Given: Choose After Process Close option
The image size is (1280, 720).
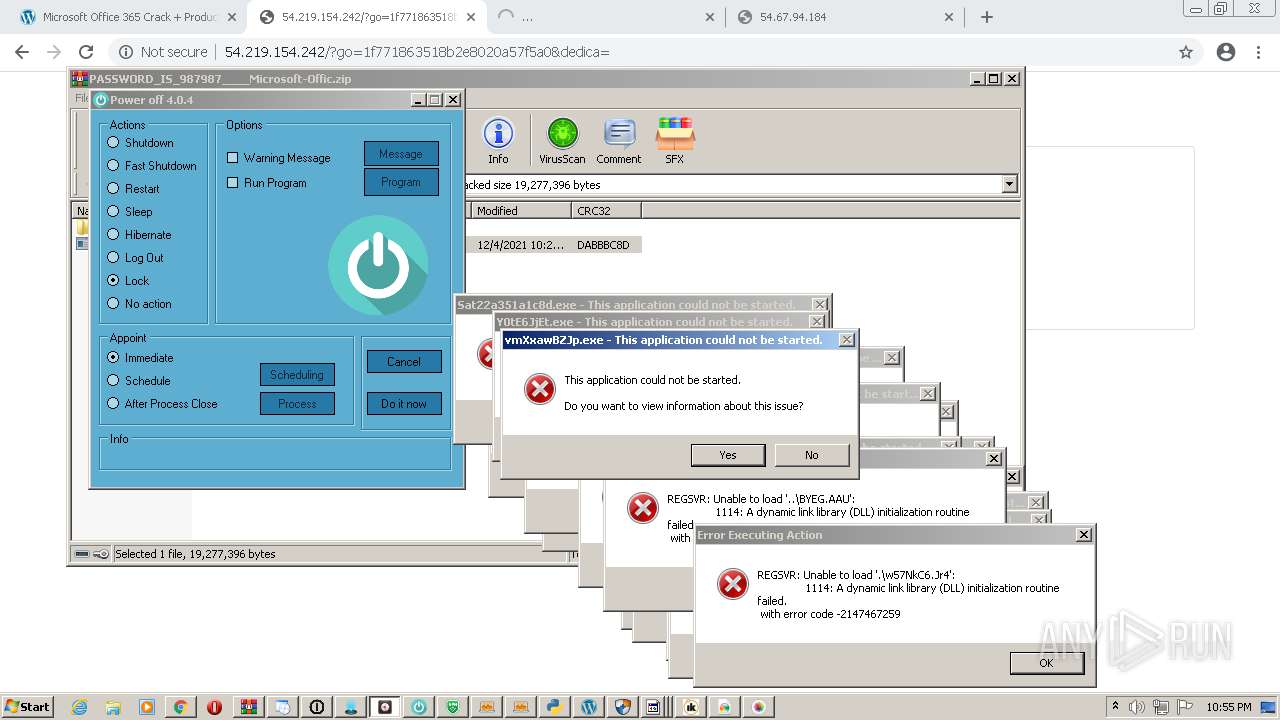Looking at the screenshot, I should 162,404.
